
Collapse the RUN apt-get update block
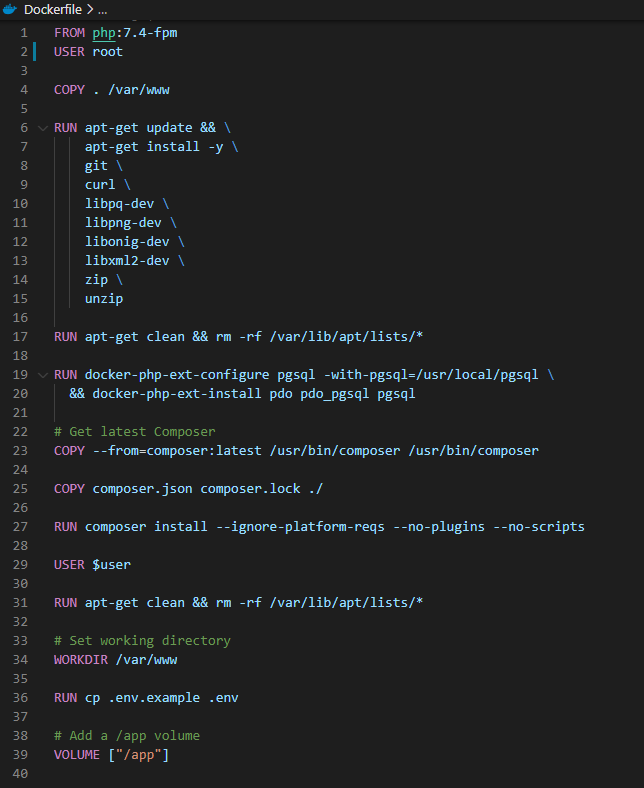tap(43, 128)
